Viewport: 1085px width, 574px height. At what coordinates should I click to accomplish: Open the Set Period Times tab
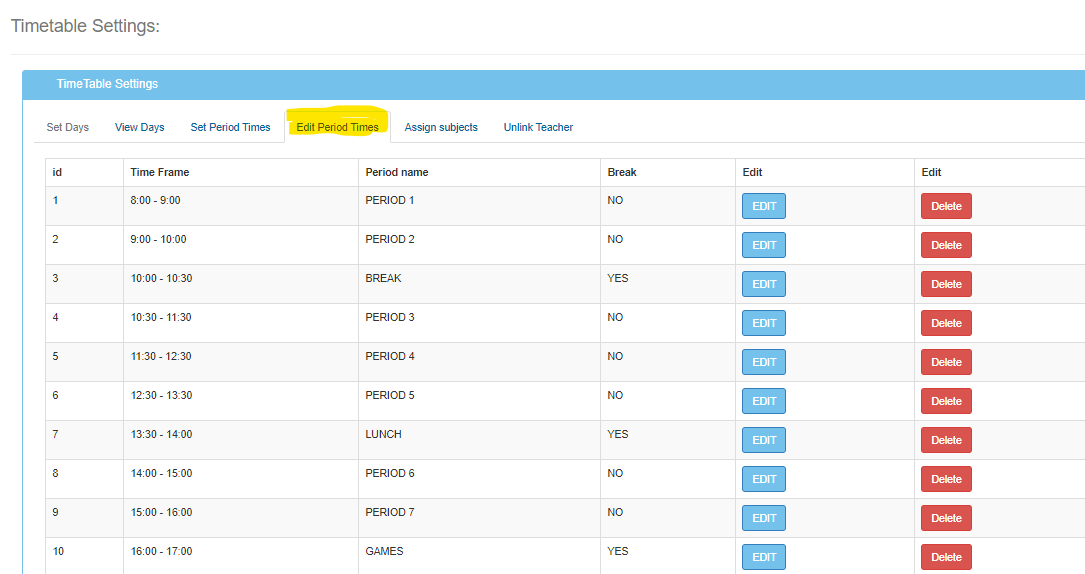[x=230, y=127]
